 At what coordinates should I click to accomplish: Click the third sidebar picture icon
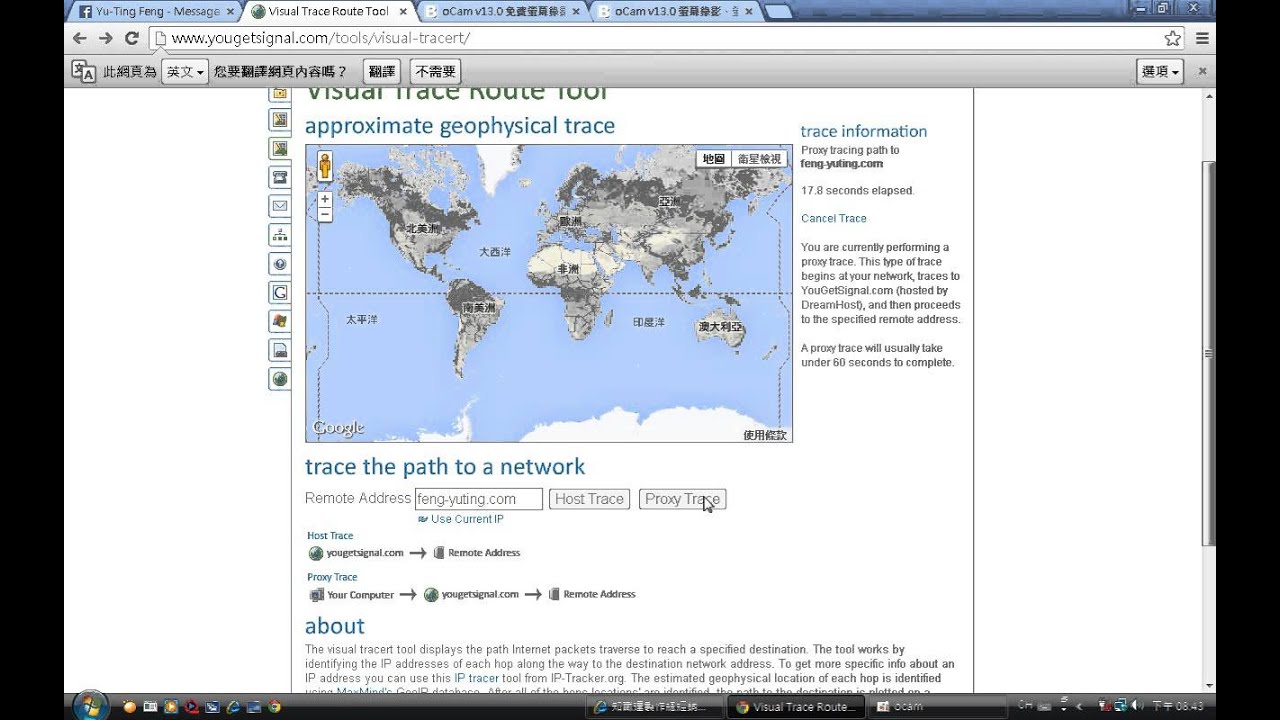[280, 148]
